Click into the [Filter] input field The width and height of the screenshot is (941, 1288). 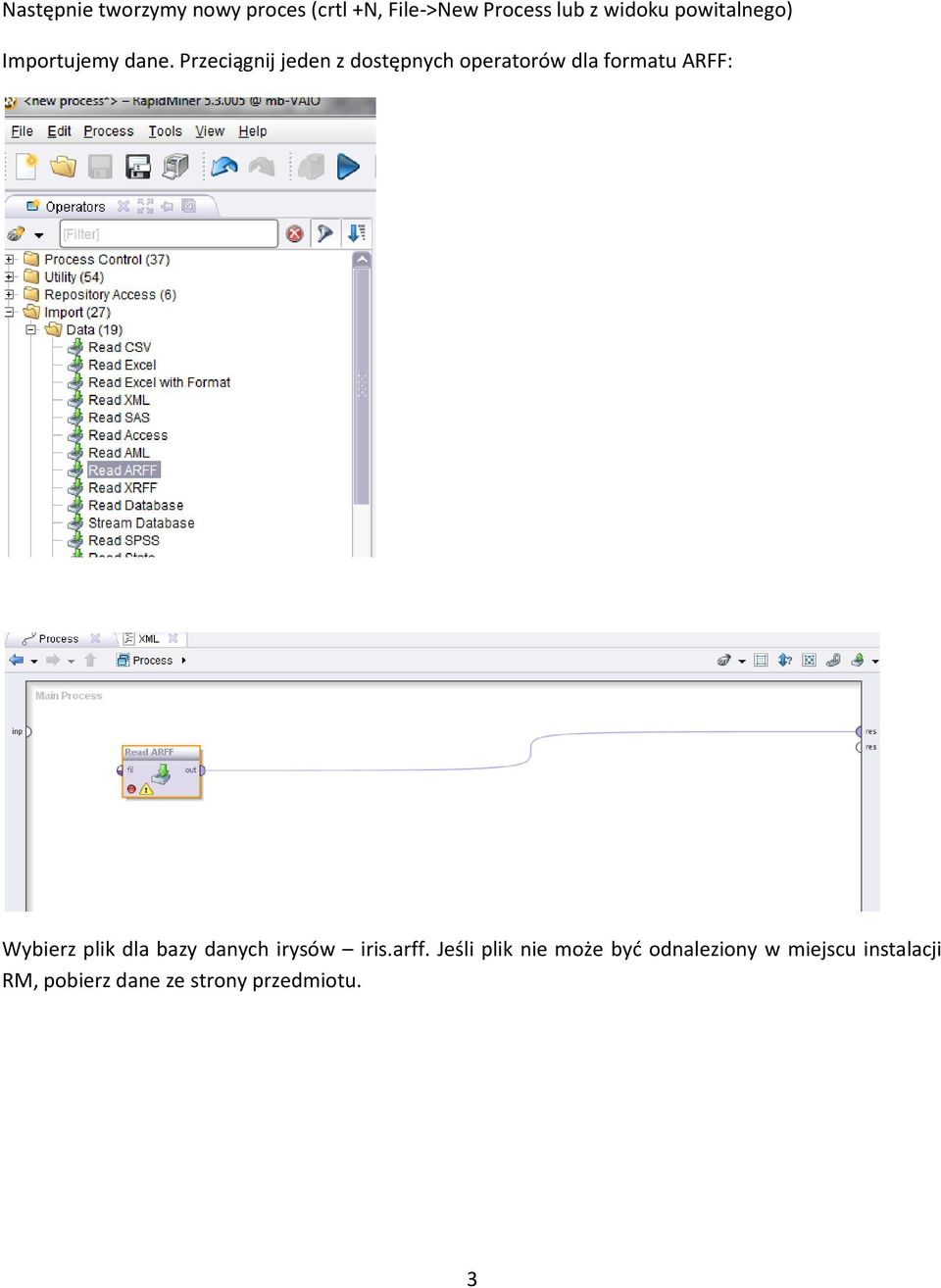tap(169, 233)
